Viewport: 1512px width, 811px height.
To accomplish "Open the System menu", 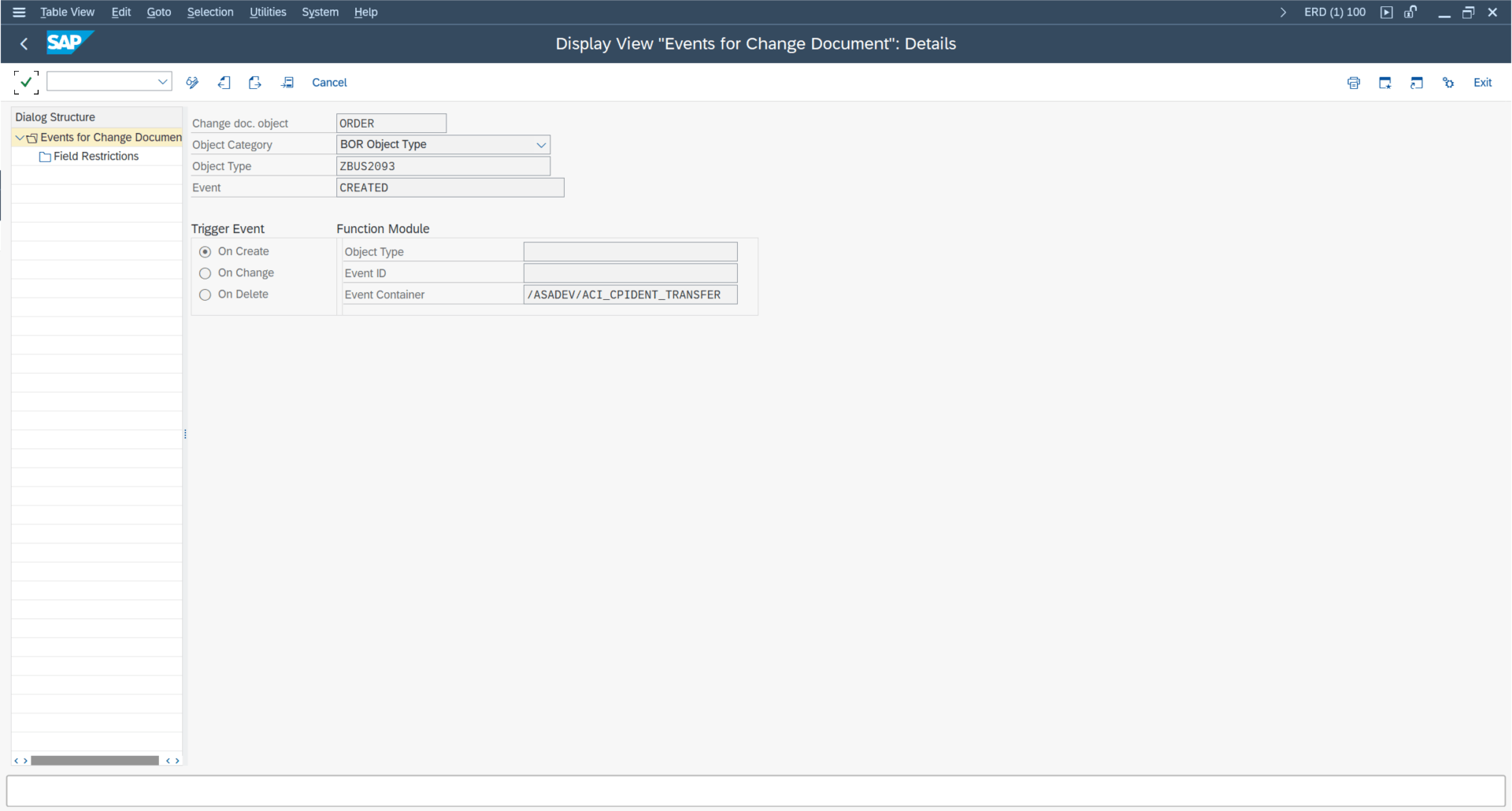I will pos(321,12).
